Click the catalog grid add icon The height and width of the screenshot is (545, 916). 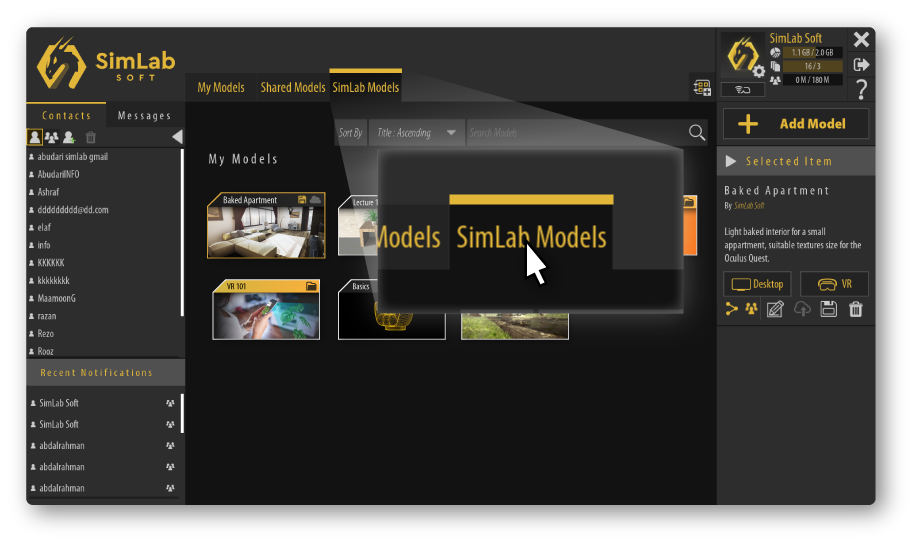pyautogui.click(x=702, y=88)
